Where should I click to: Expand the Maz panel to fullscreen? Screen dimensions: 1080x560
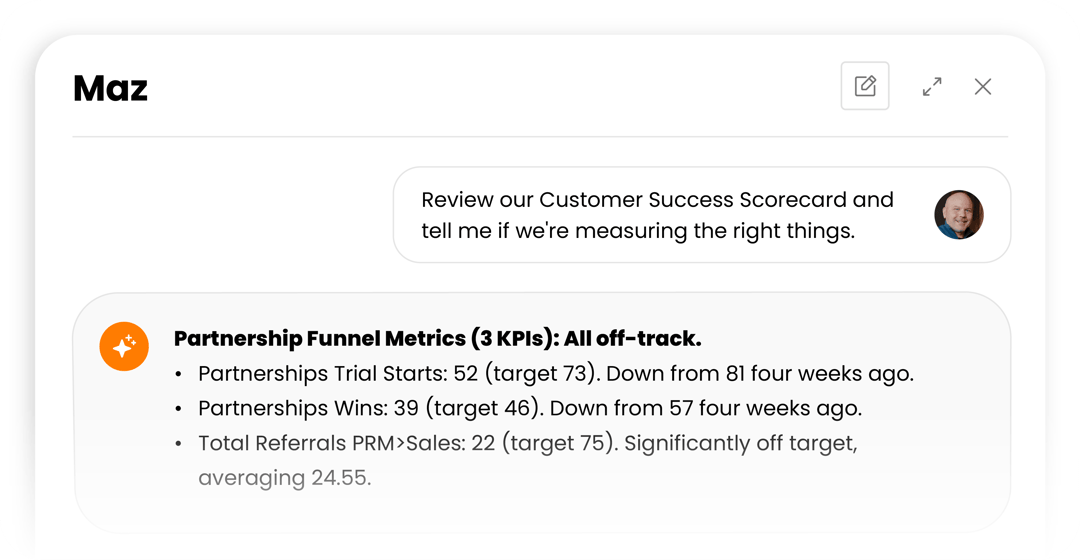[x=932, y=87]
